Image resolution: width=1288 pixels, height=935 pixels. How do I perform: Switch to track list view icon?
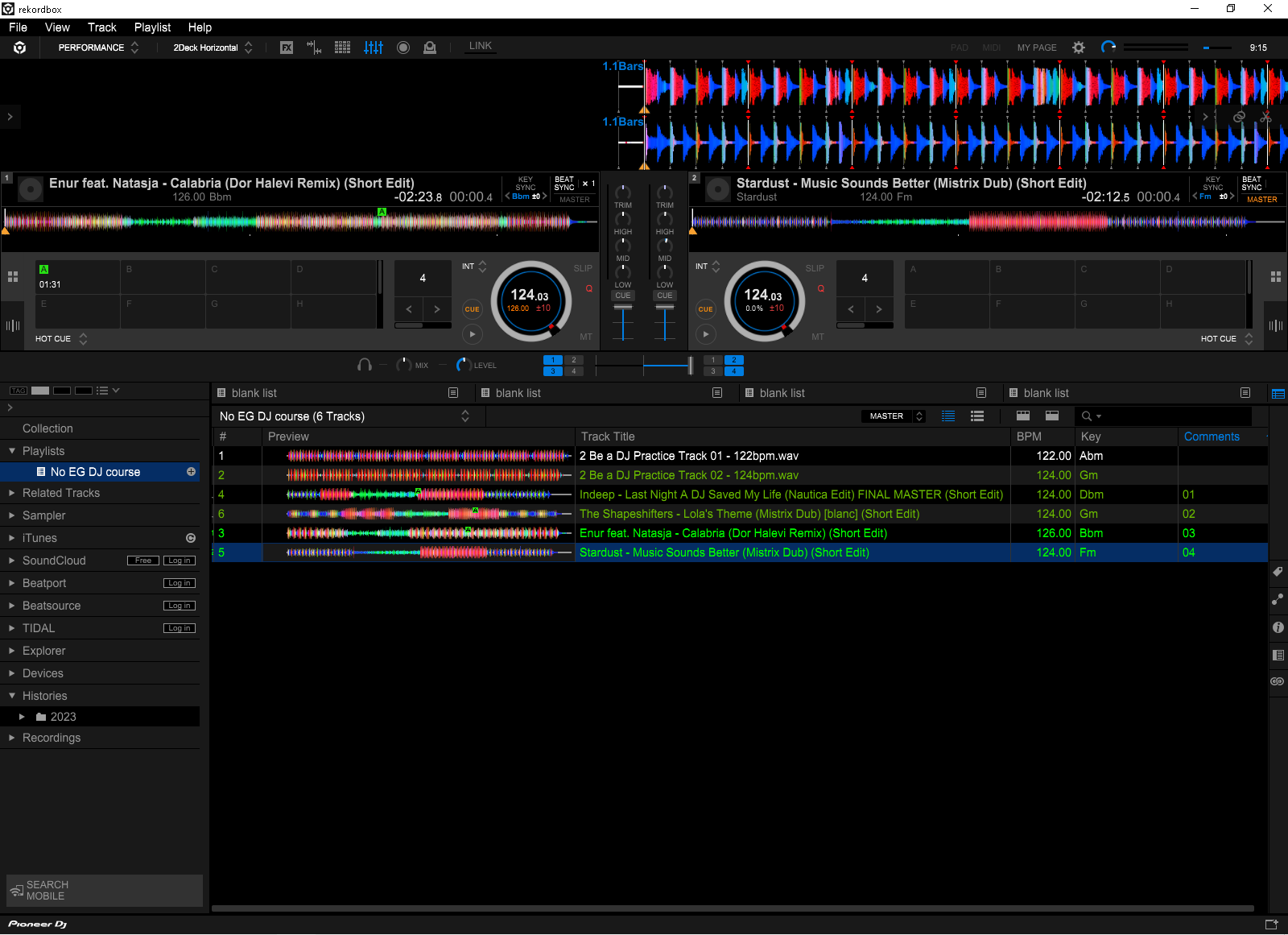[x=948, y=416]
